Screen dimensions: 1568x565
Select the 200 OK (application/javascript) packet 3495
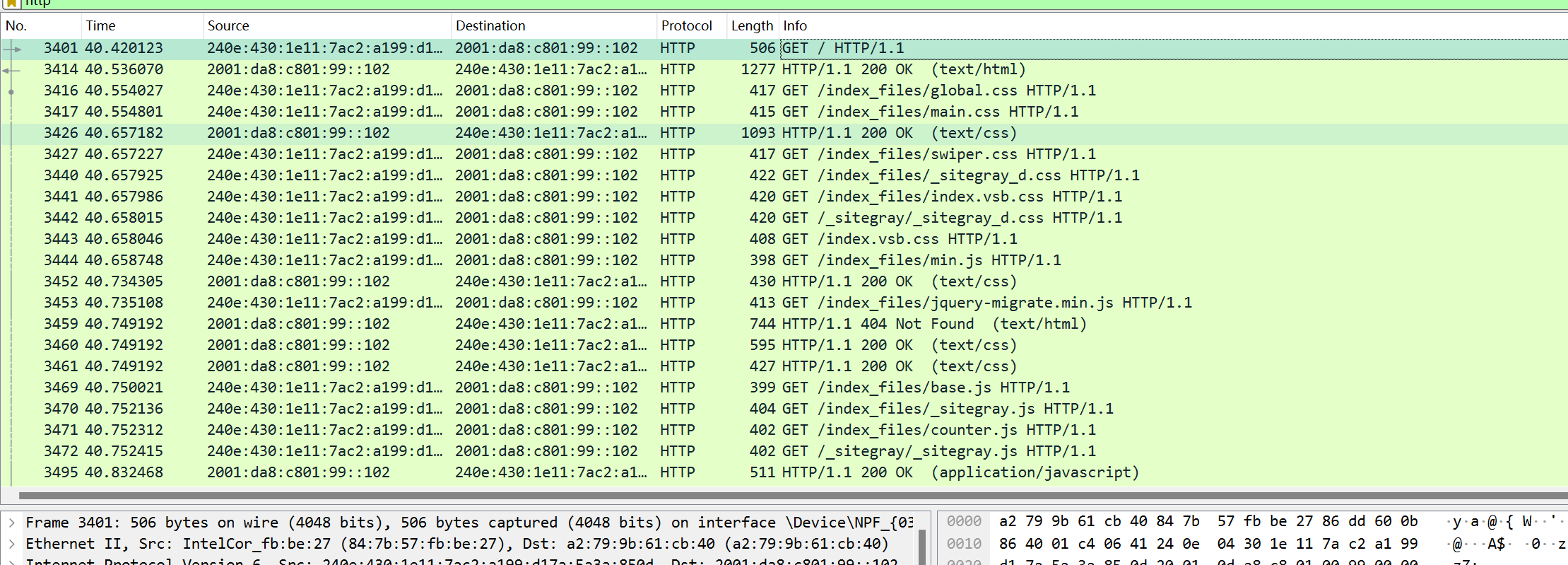coord(784,472)
